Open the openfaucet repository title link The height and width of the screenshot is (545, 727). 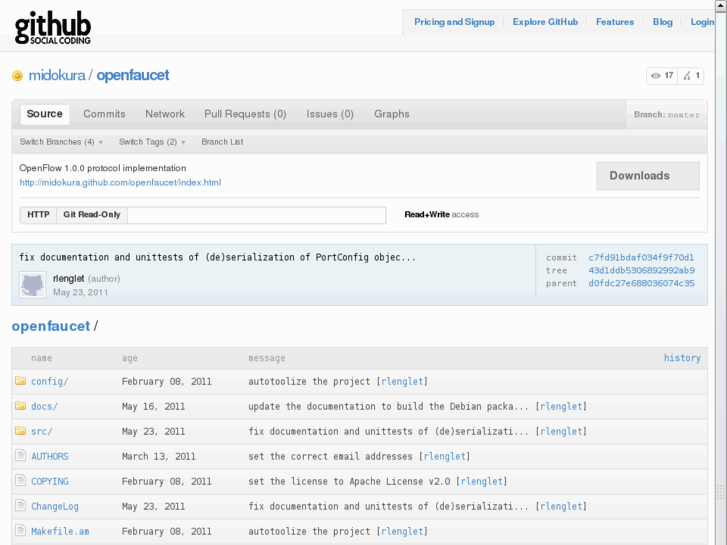click(x=133, y=75)
